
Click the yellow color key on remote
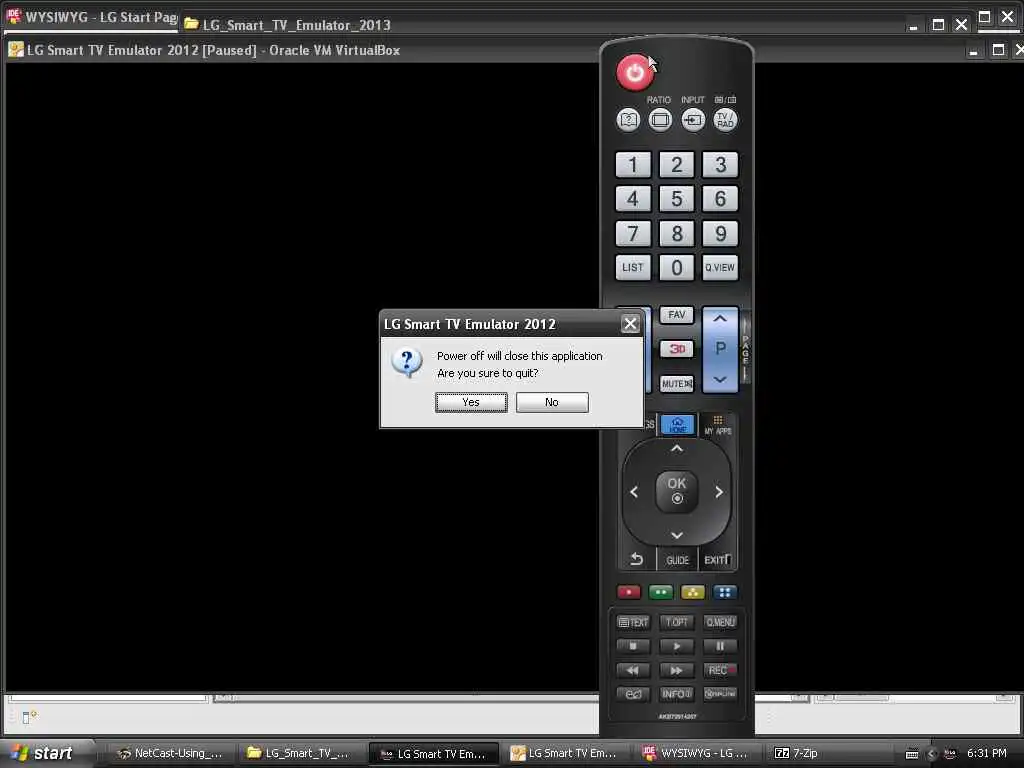[693, 592]
